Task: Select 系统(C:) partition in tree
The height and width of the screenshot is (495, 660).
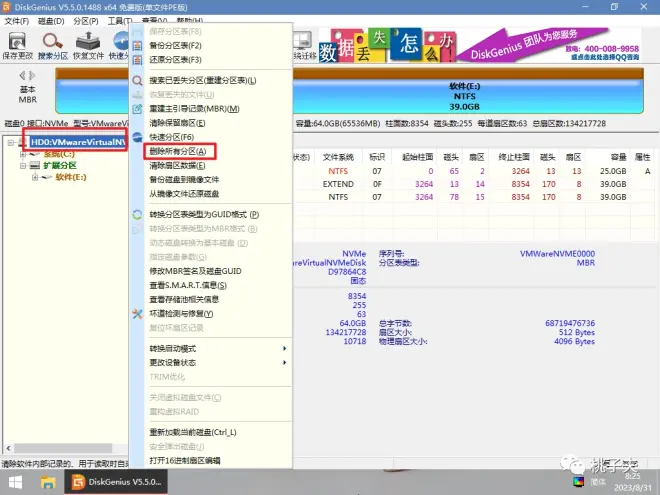Action: tap(59, 154)
